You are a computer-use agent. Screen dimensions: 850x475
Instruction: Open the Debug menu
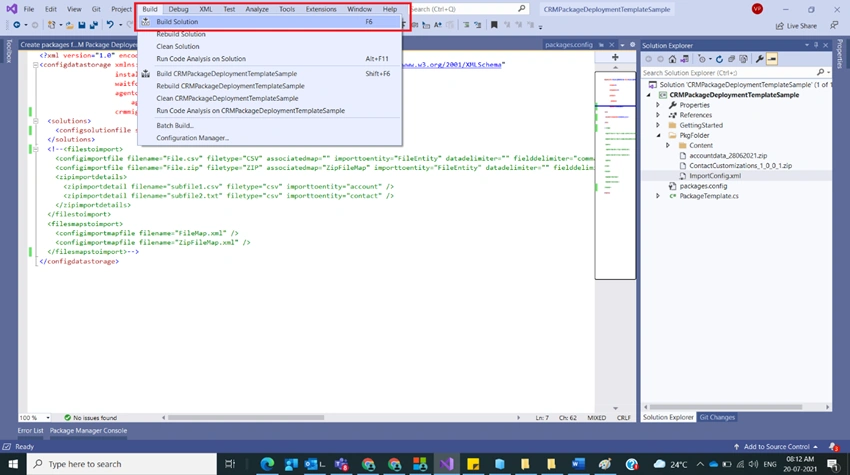[178, 9]
